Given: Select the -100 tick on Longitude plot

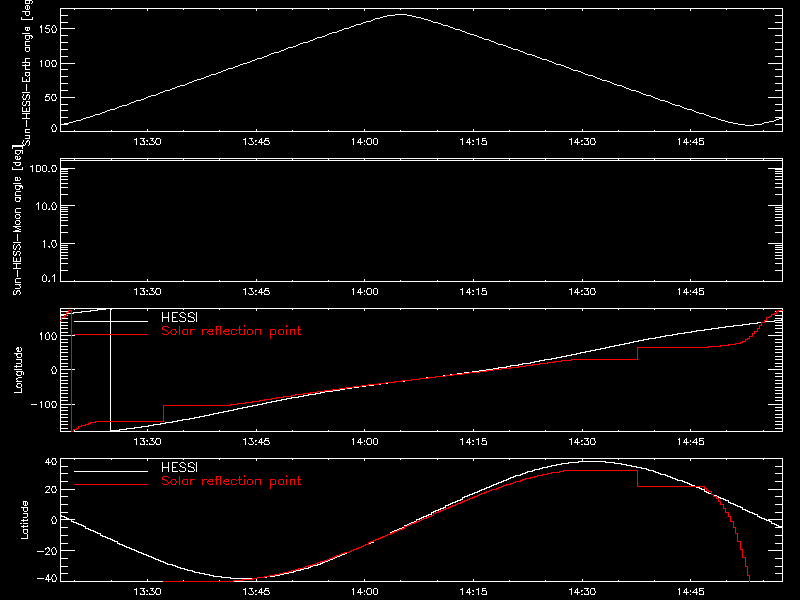Looking at the screenshot, I should click(44, 404).
